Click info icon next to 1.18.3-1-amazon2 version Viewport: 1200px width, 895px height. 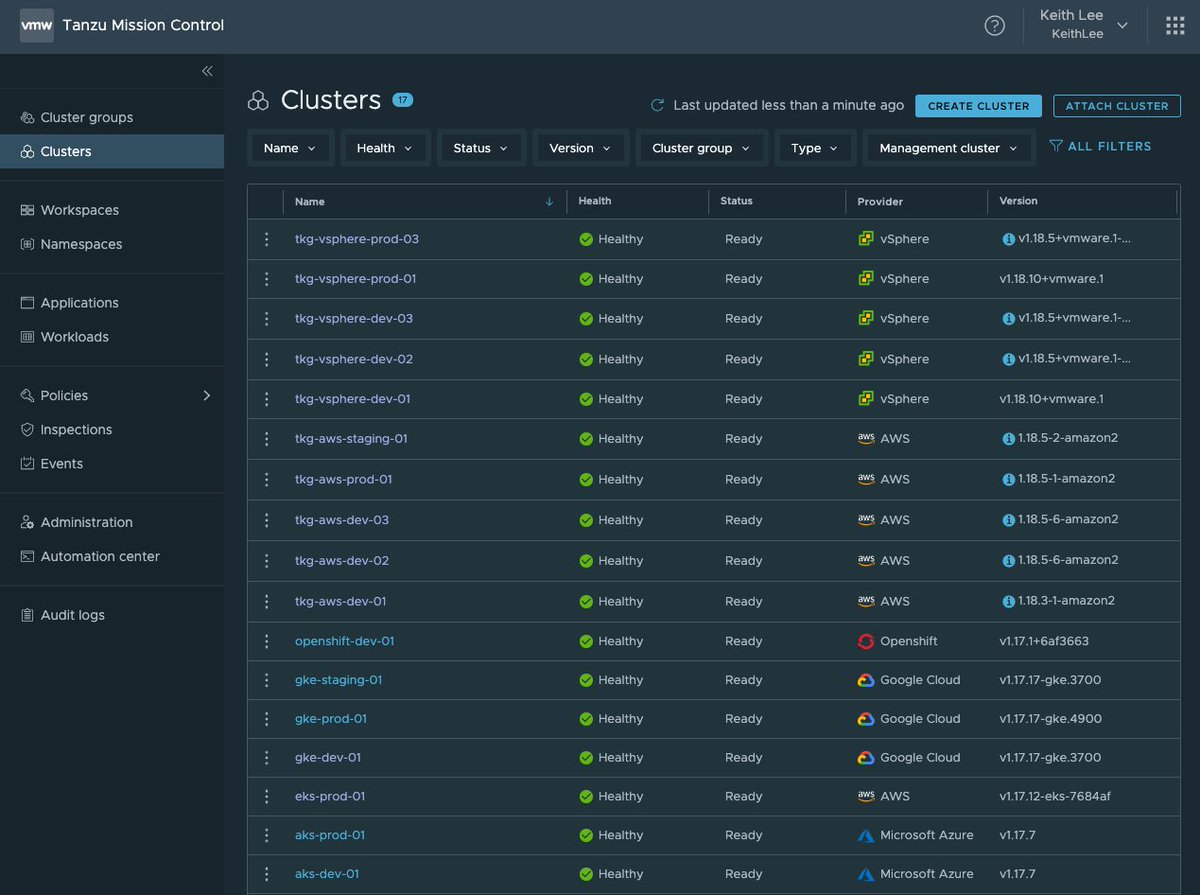coord(1008,601)
